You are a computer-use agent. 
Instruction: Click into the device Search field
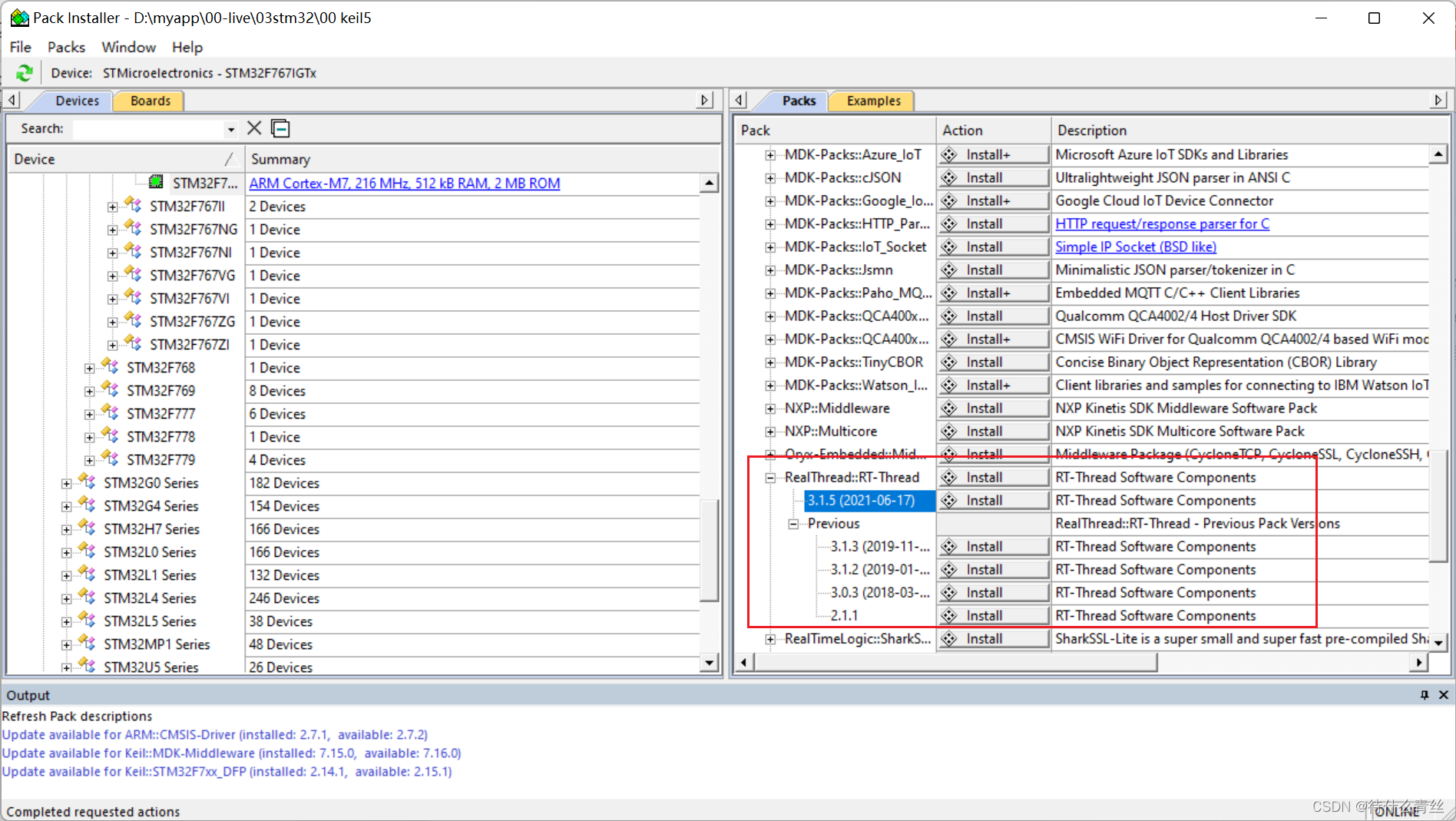[x=149, y=129]
